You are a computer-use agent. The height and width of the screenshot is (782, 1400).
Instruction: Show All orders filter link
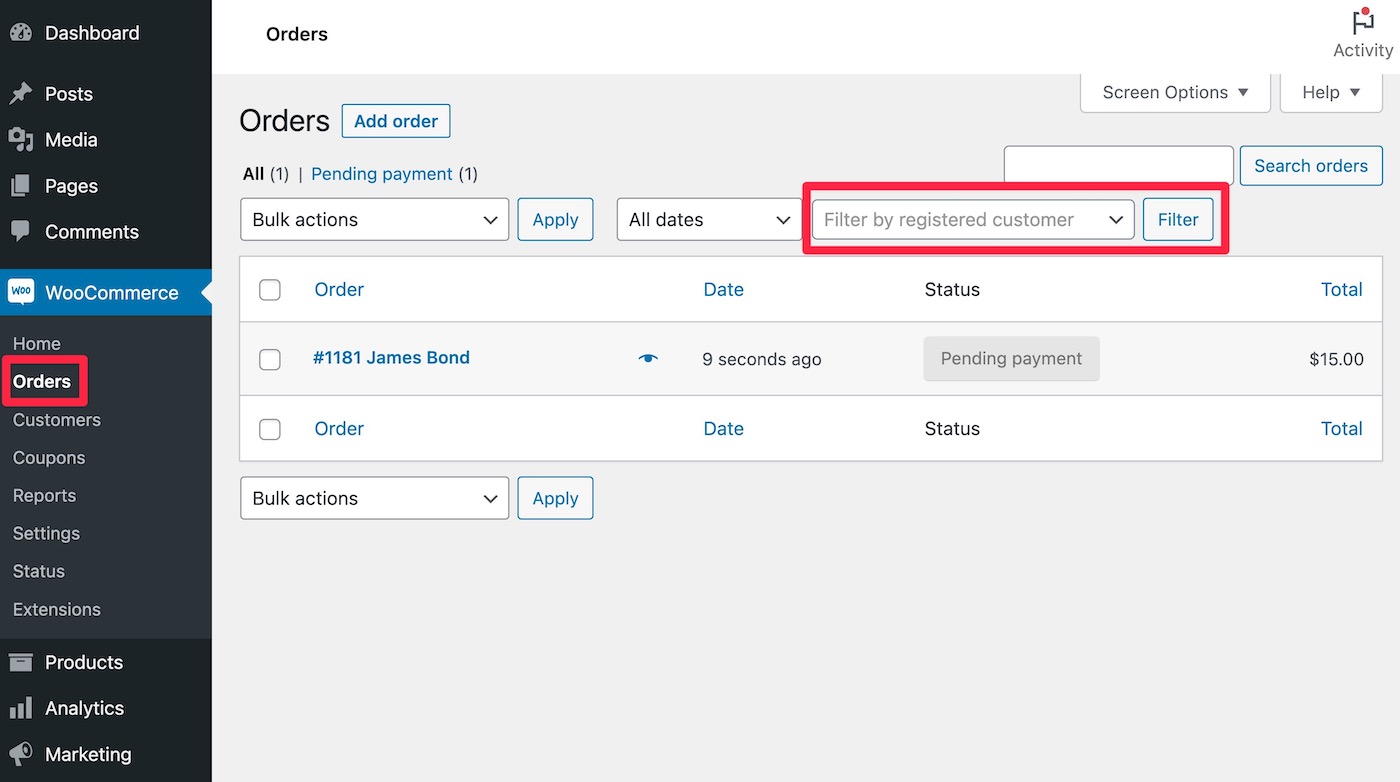pos(253,174)
